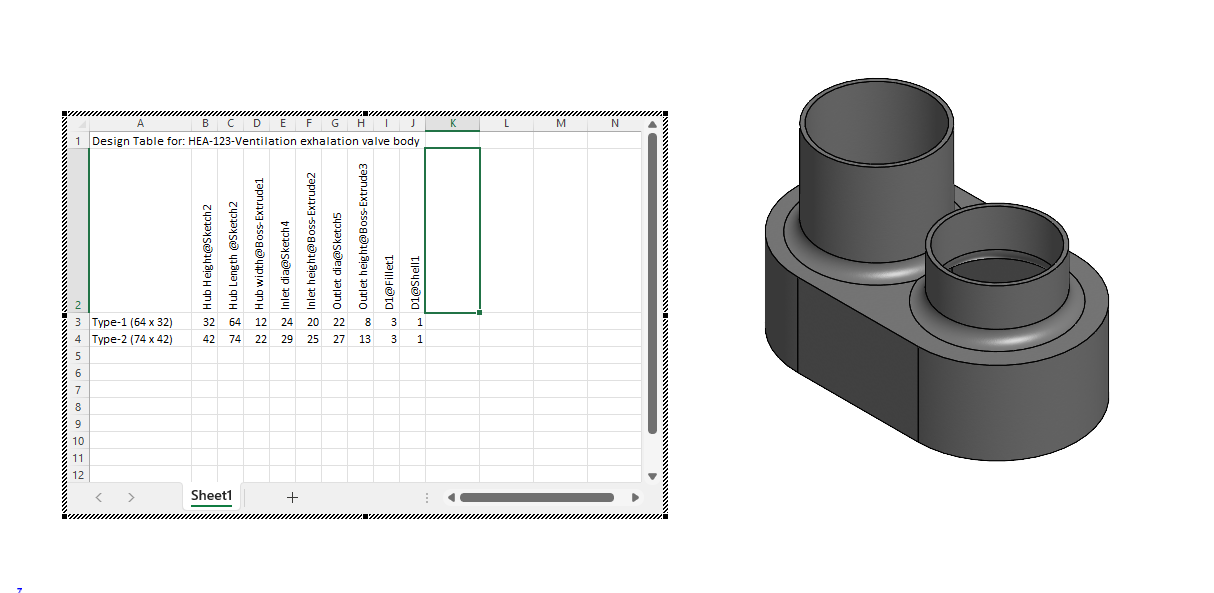Image resolution: width=1214 pixels, height=593 pixels.
Task: Add a new sheet with the plus icon
Action: (292, 497)
